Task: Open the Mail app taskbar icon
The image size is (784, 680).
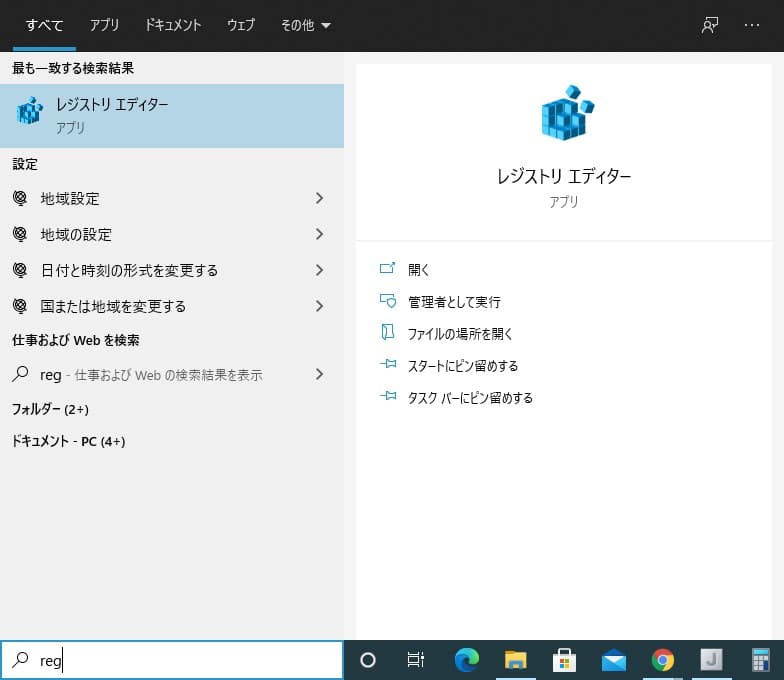Action: tap(614, 660)
